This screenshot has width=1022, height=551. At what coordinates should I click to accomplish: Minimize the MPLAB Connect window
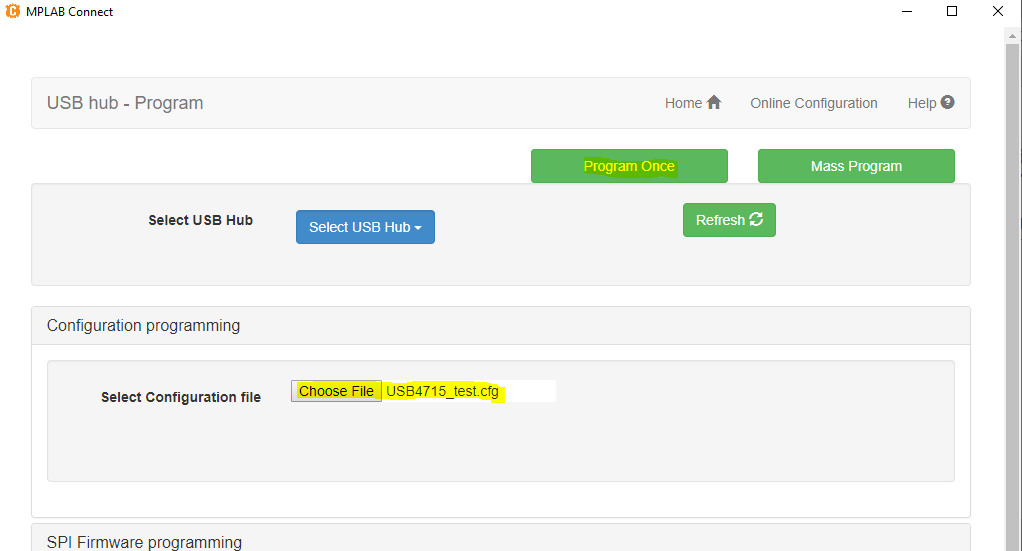click(x=907, y=11)
